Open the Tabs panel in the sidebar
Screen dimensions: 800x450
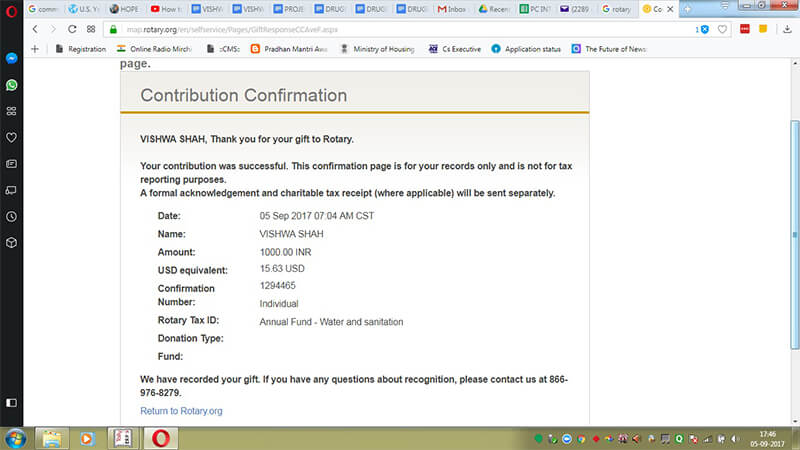point(11,190)
